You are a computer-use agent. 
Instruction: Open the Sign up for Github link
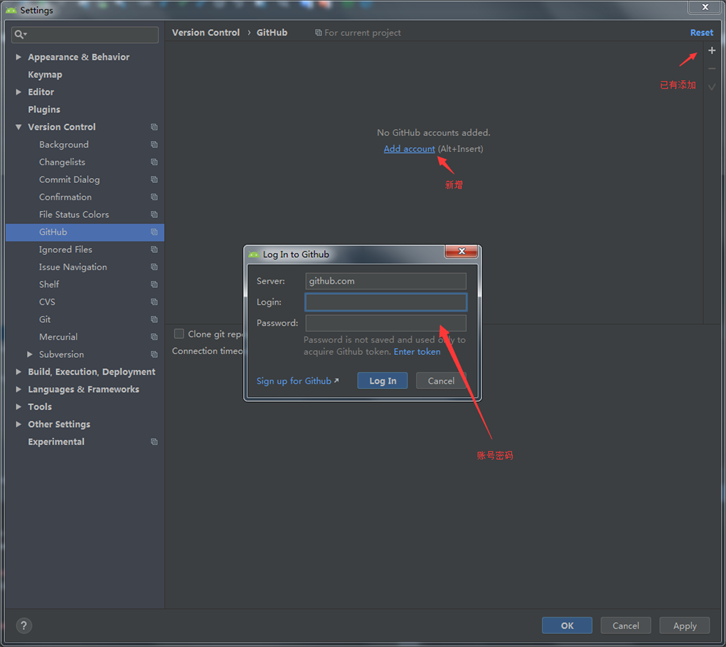[294, 381]
